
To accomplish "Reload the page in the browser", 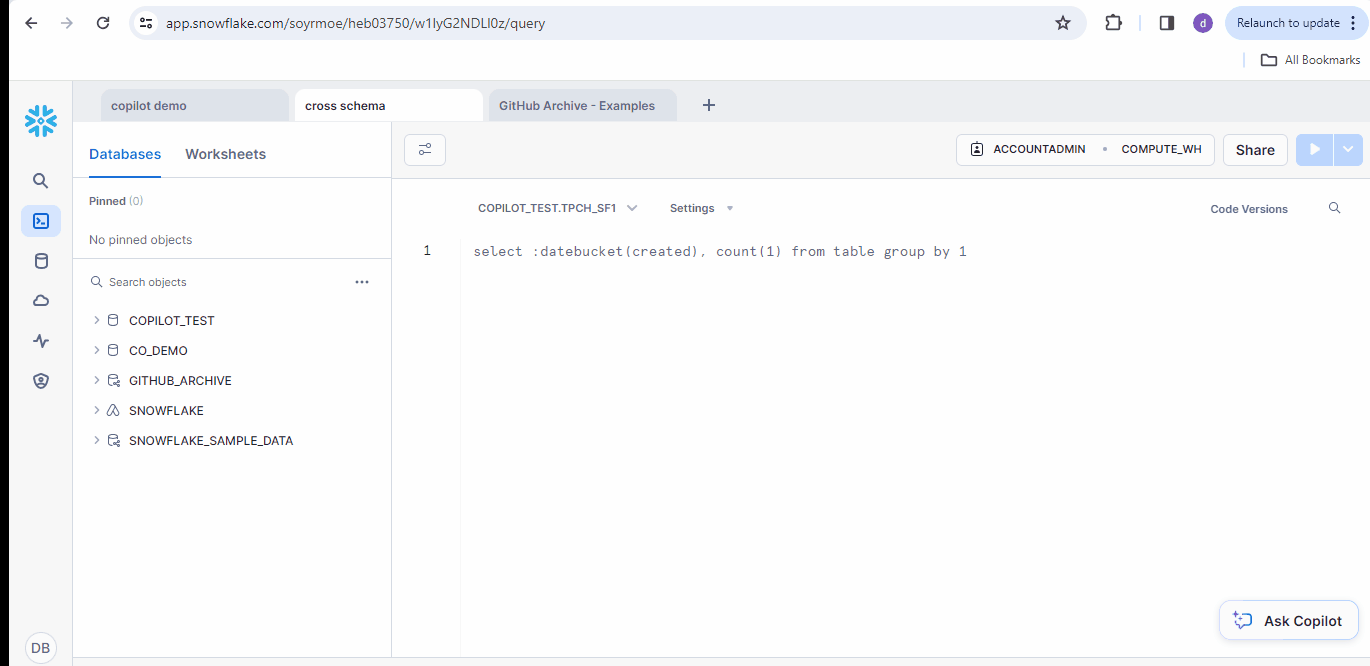I will pyautogui.click(x=103, y=23).
